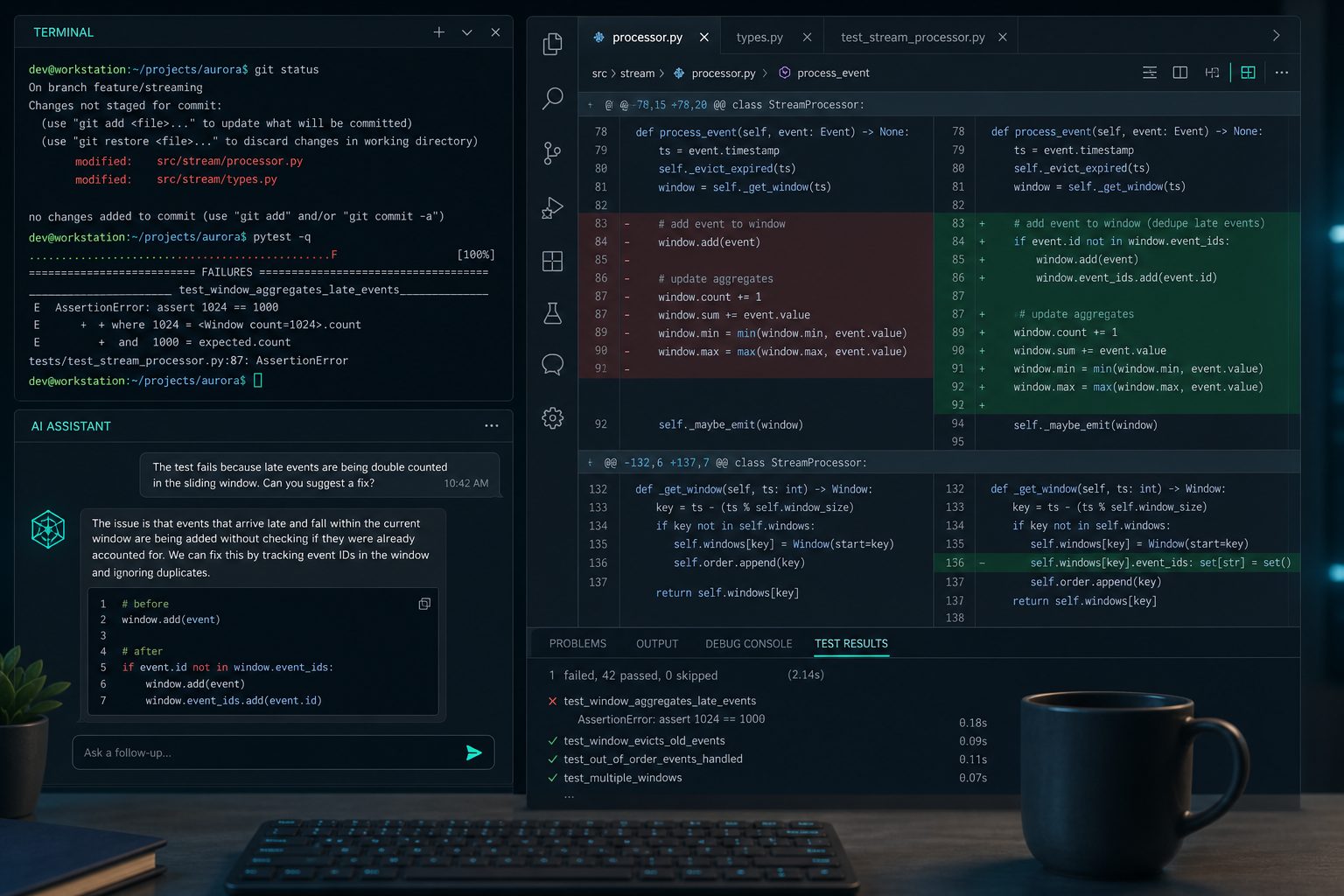Open the Settings gear in activity bar
This screenshot has width=1344, height=896.
coord(552,417)
